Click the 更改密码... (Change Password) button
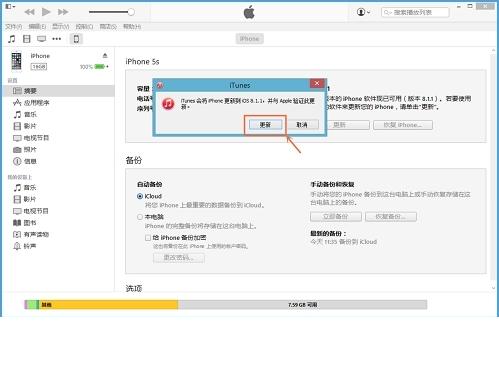 point(179,258)
